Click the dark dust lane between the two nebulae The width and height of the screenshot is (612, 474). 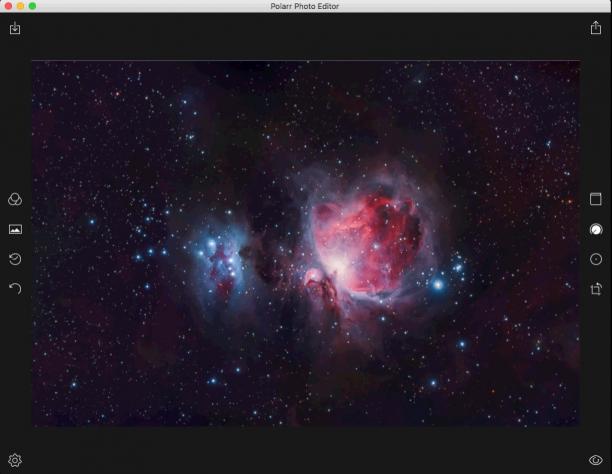(x=269, y=250)
